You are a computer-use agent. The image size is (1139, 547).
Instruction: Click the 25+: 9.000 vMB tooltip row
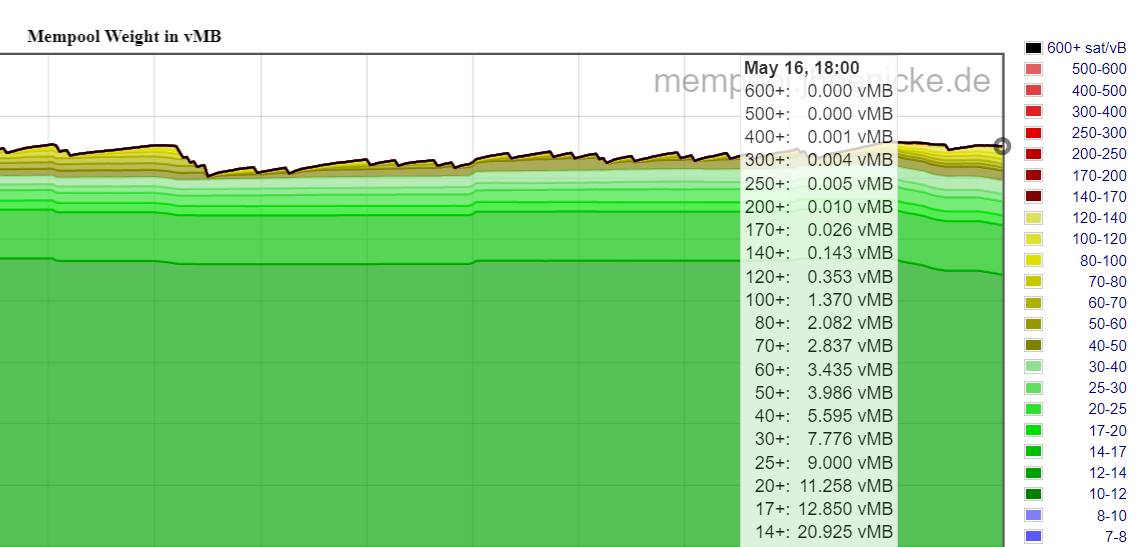[x=824, y=462]
